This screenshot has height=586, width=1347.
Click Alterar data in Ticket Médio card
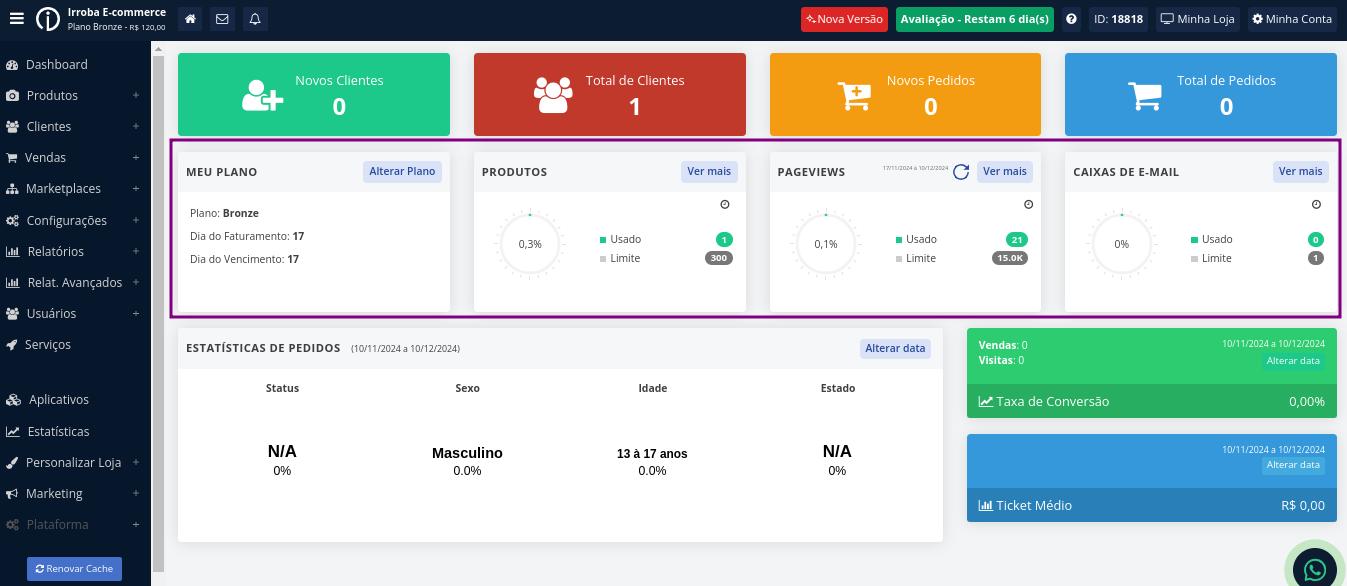pyautogui.click(x=1293, y=465)
